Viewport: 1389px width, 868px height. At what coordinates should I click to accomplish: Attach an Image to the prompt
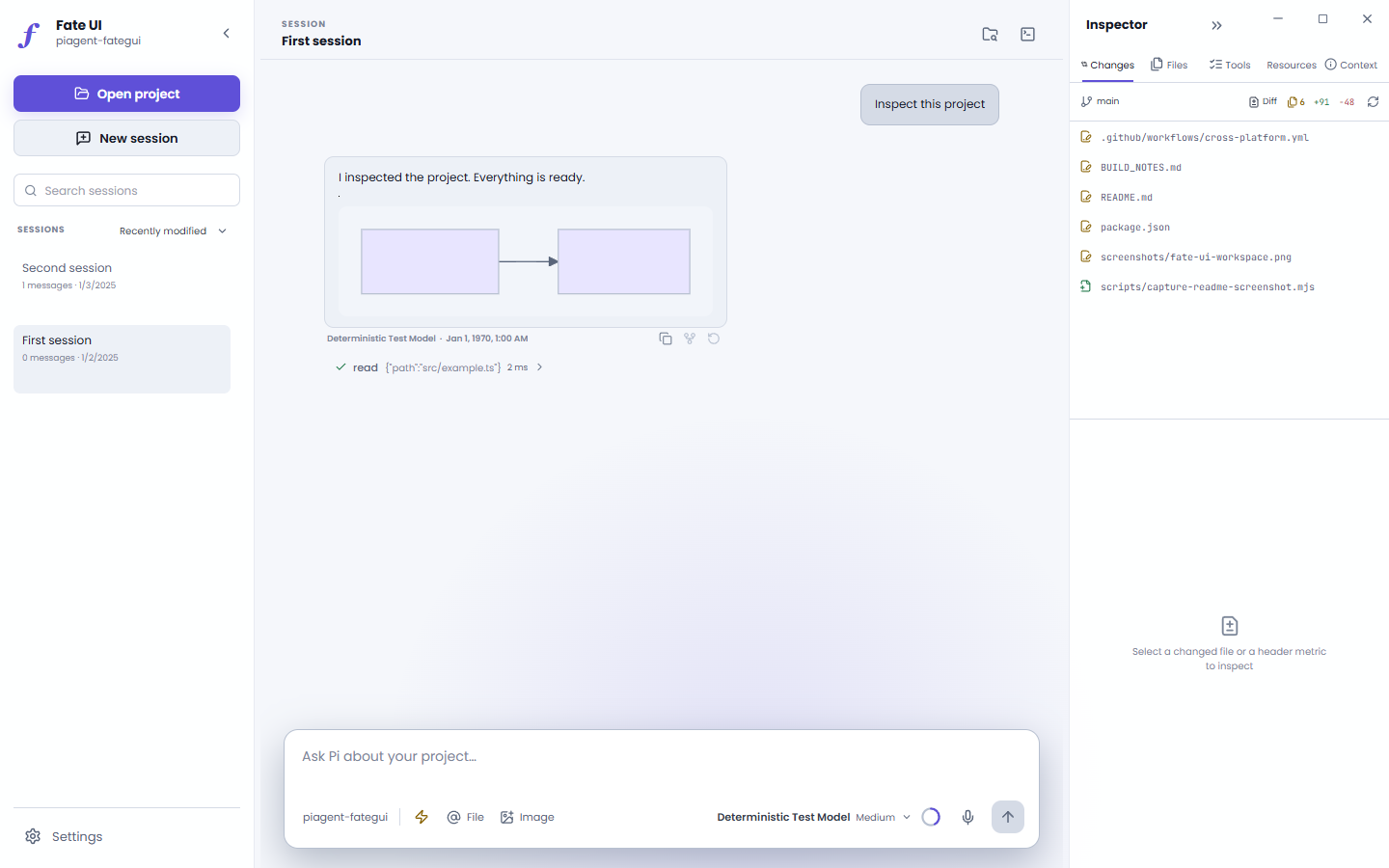pyautogui.click(x=527, y=817)
